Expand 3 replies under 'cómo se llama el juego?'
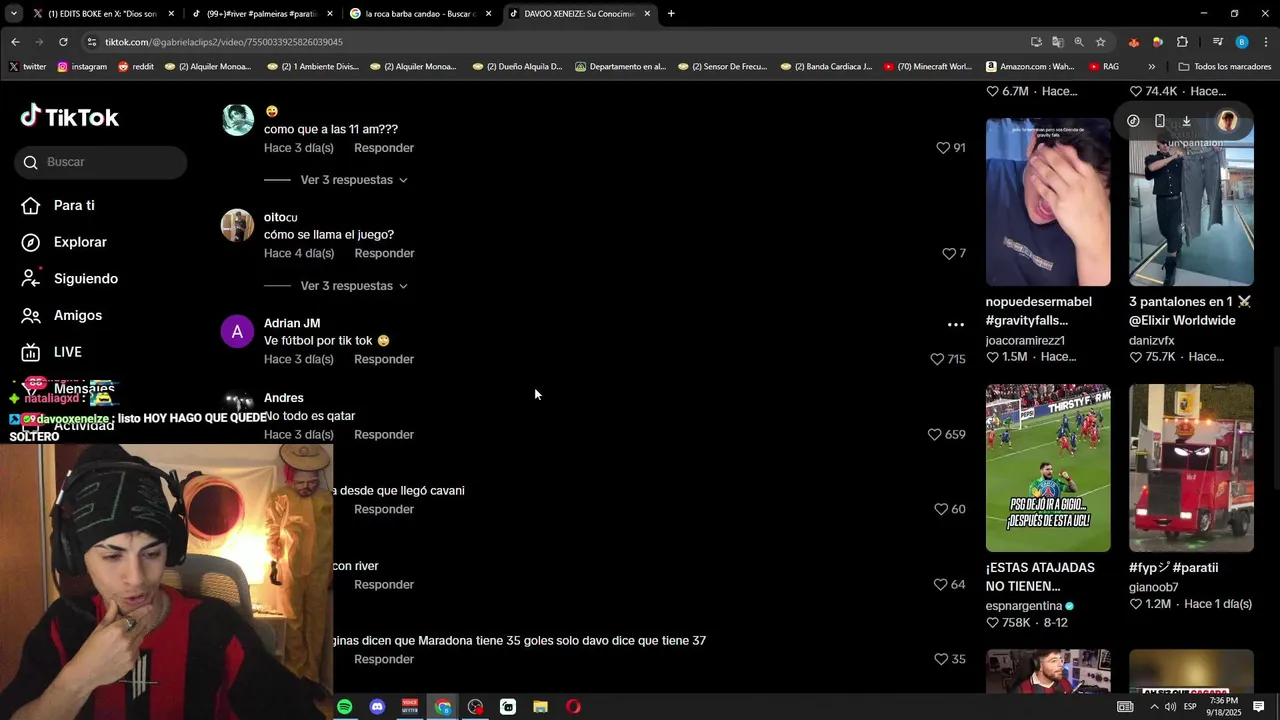Viewport: 1280px width, 720px height. 354,286
